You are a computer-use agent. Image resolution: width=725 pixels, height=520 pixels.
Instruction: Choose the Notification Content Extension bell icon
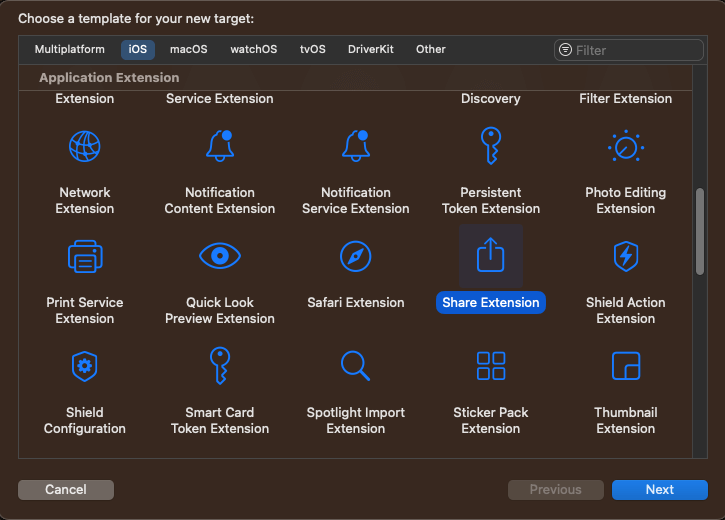(220, 146)
